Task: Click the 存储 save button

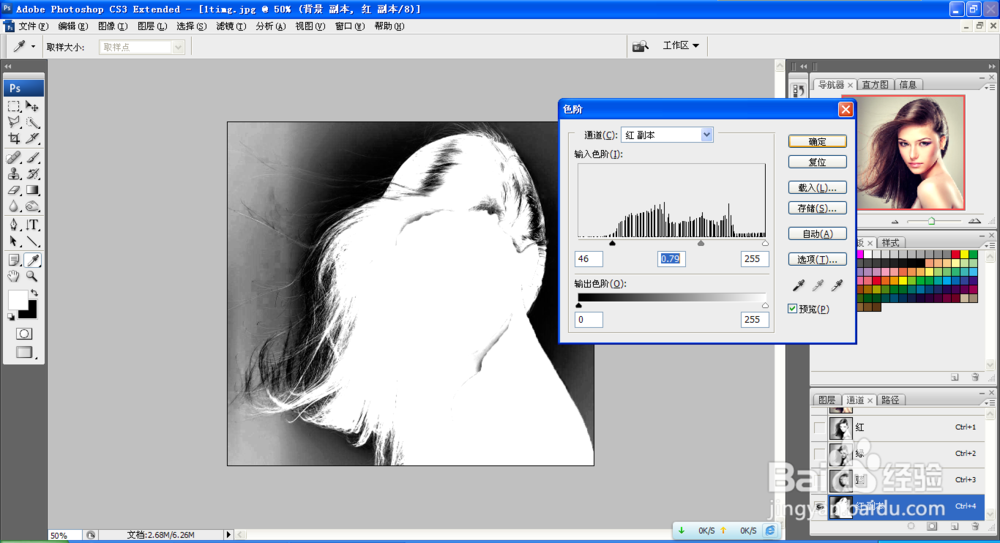Action: click(x=818, y=208)
